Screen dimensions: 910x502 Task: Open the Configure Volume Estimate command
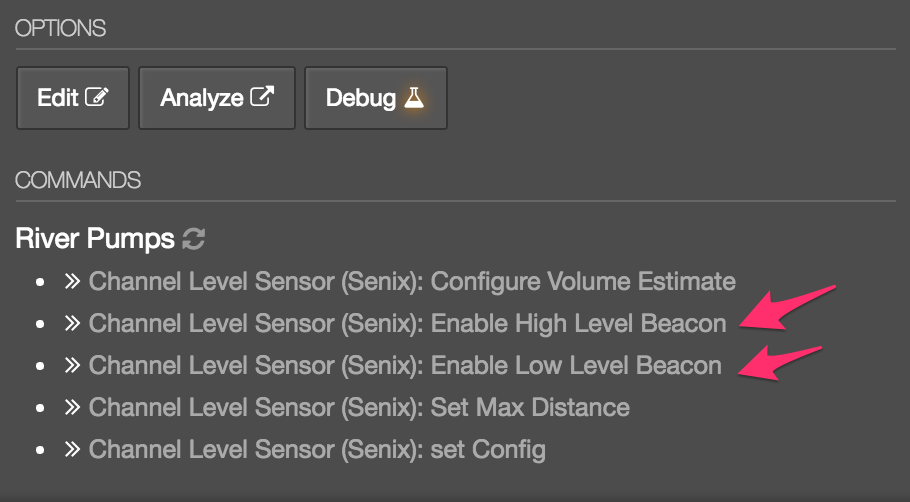(x=412, y=282)
